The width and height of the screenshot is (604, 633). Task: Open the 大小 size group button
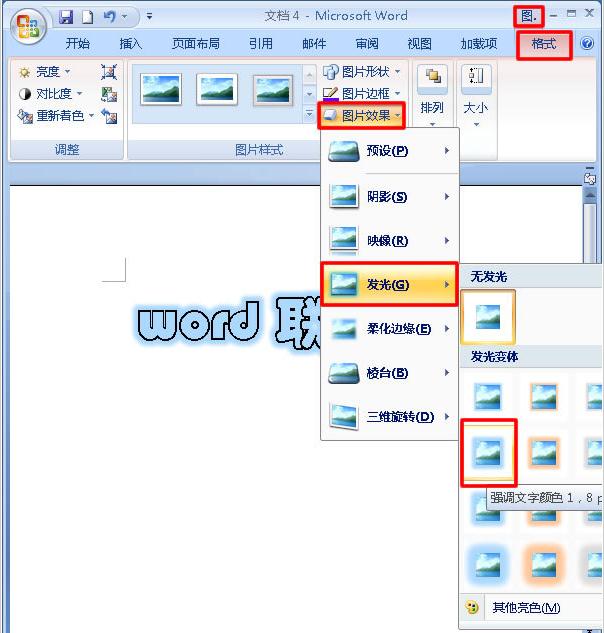476,96
